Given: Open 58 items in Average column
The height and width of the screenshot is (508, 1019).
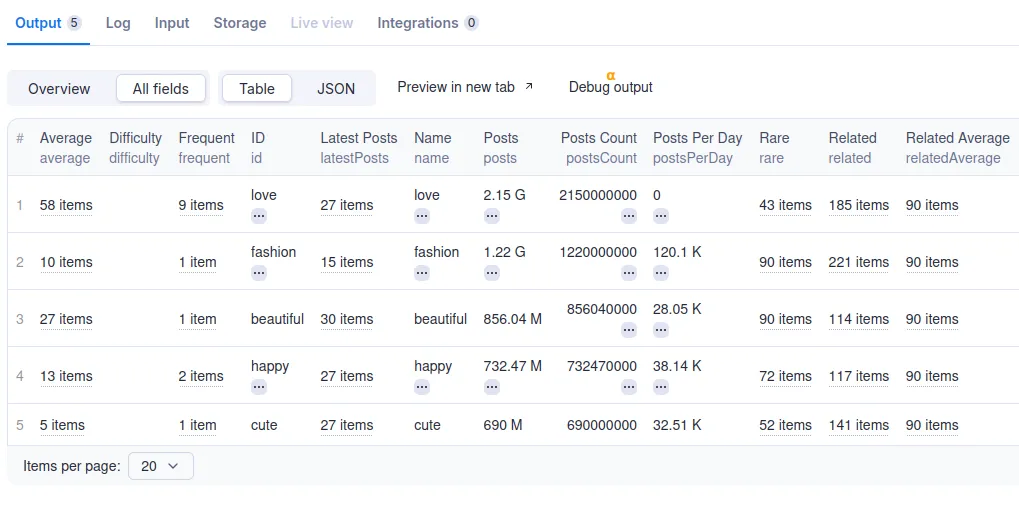Looking at the screenshot, I should click(x=66, y=205).
